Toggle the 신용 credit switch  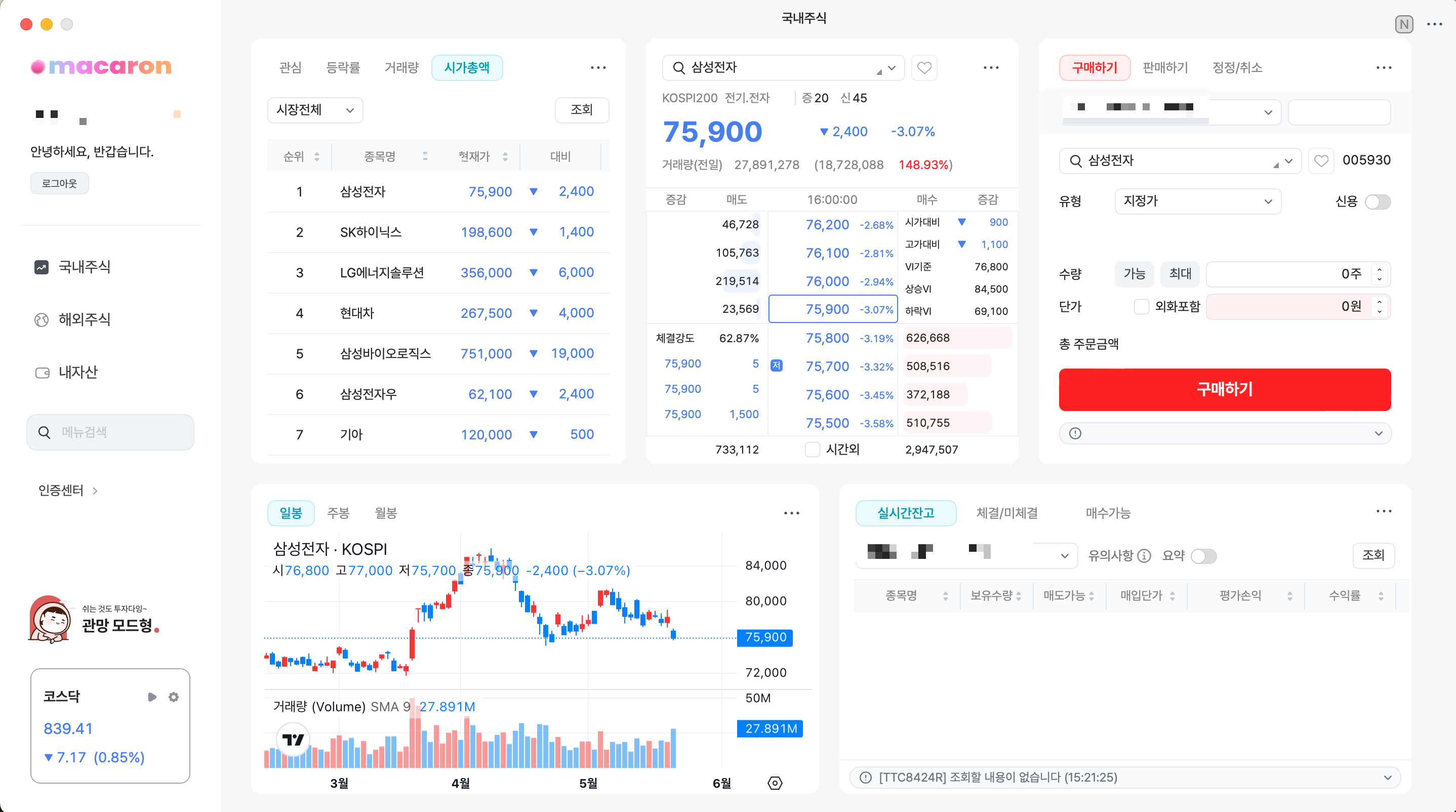1378,201
